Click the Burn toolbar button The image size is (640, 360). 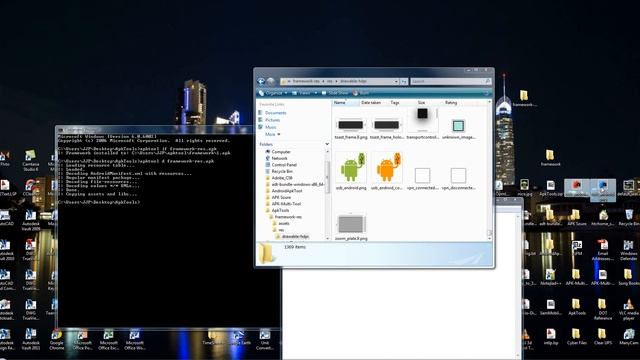[361, 93]
